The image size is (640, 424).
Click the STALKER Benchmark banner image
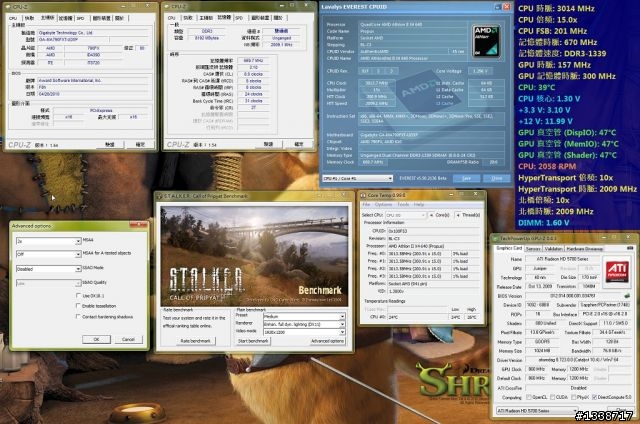click(254, 256)
